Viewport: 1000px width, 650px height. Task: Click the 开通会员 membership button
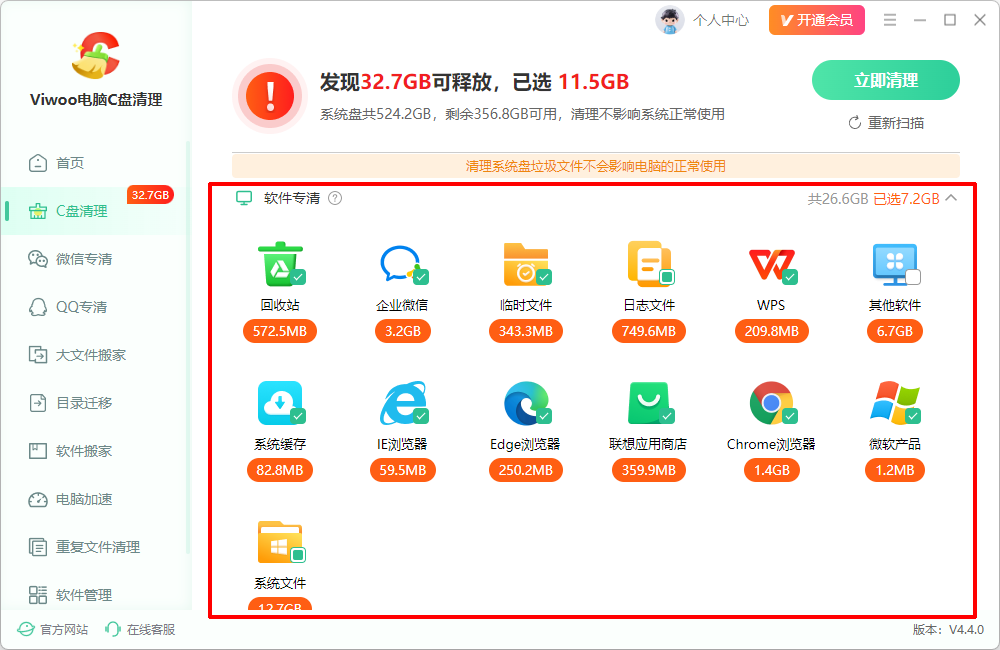point(816,20)
